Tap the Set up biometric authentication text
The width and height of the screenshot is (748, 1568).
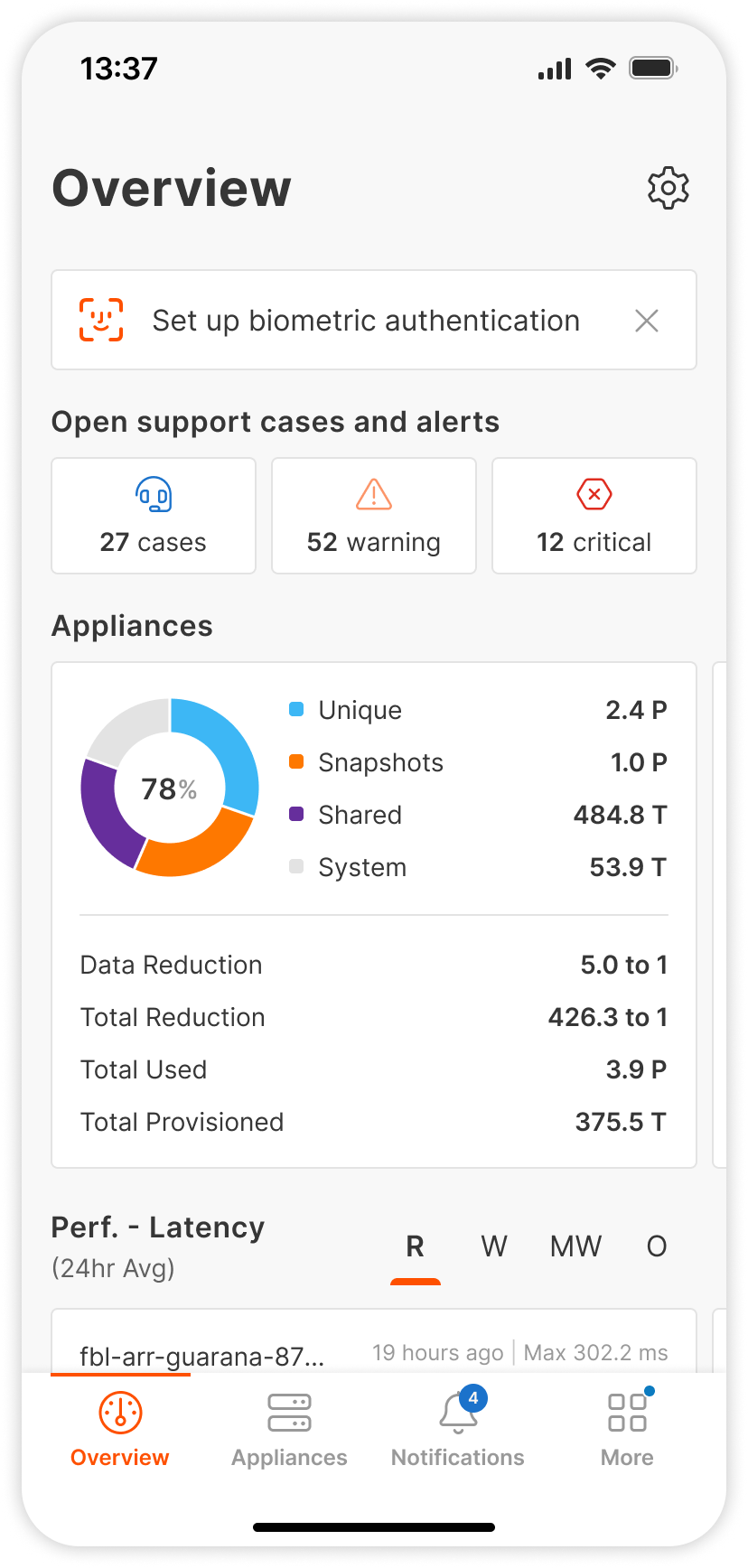pyautogui.click(x=366, y=321)
